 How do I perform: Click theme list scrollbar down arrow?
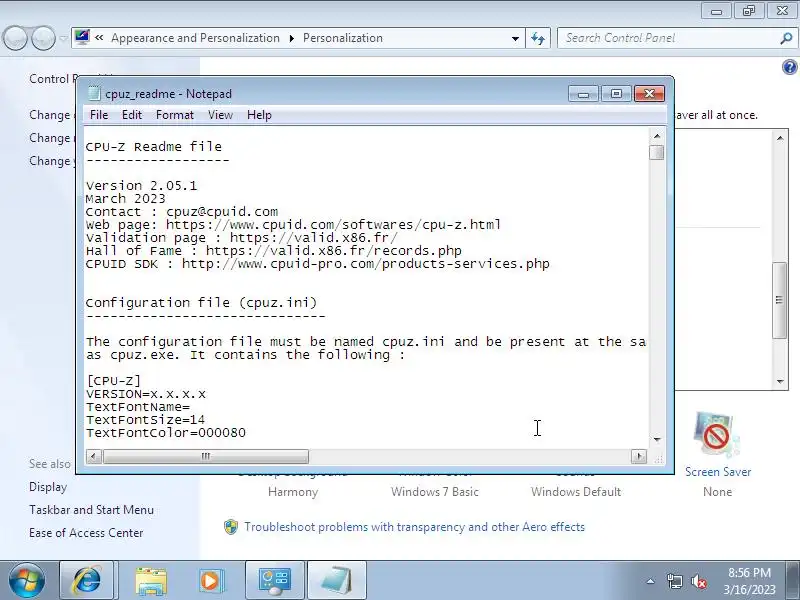coord(780,382)
